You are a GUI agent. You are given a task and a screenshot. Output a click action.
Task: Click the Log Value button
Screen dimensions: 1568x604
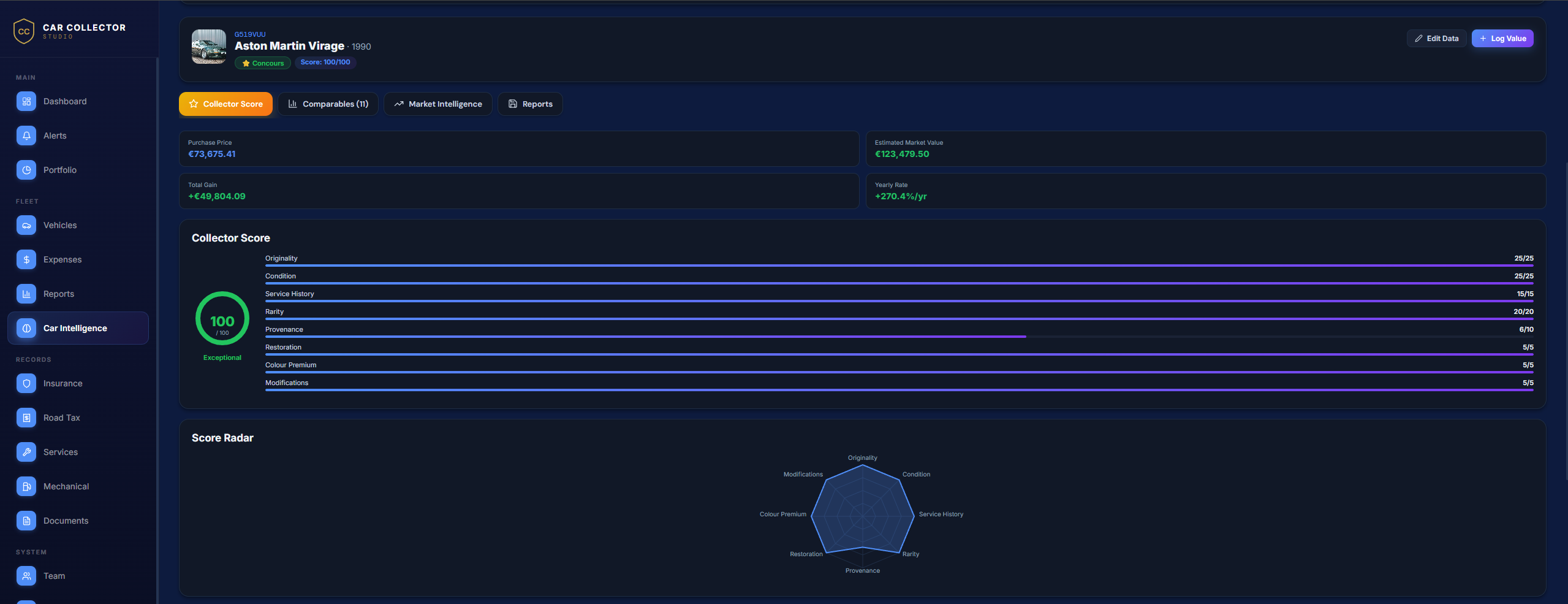coord(1502,38)
